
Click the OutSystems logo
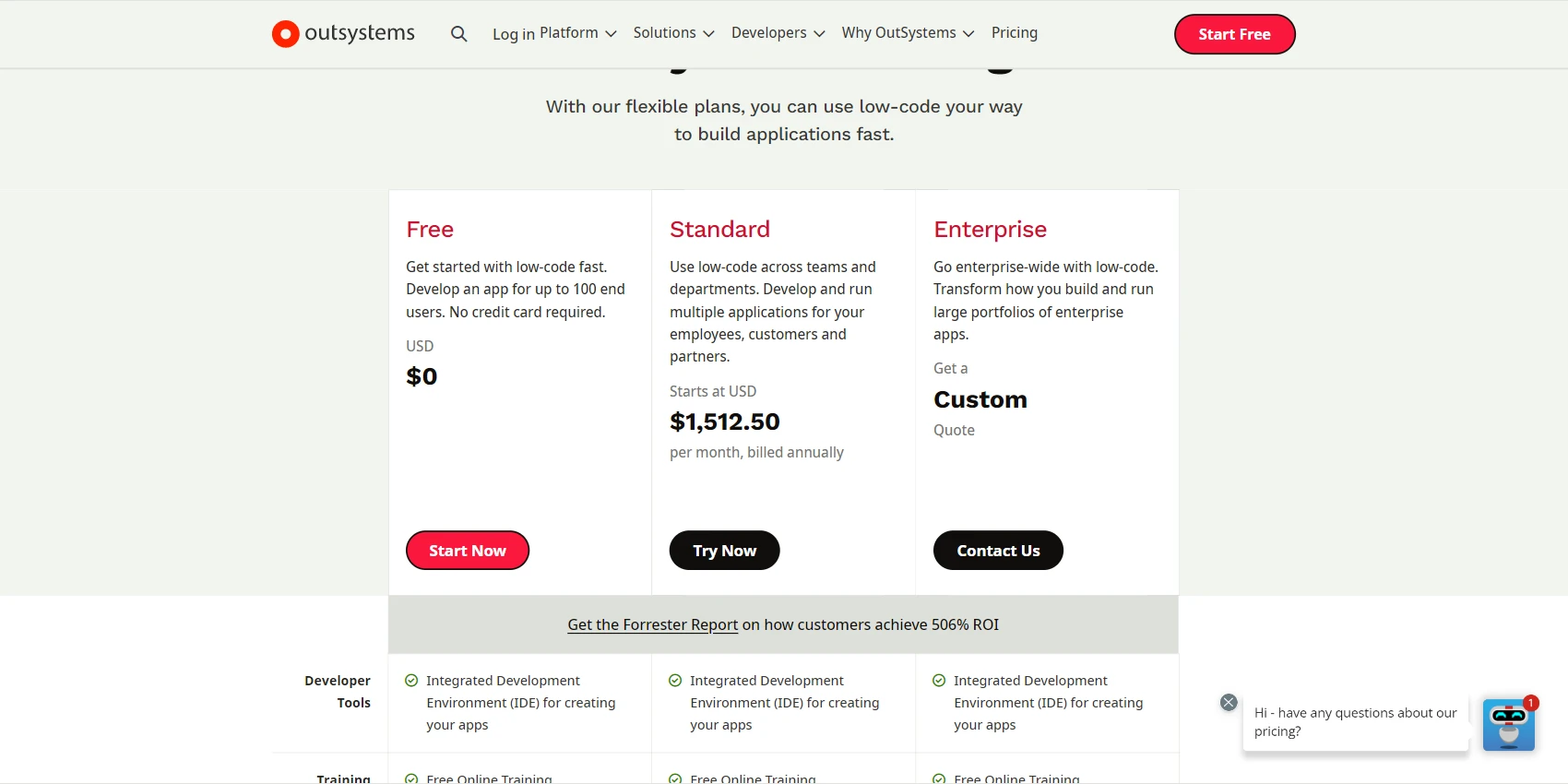coord(343,33)
